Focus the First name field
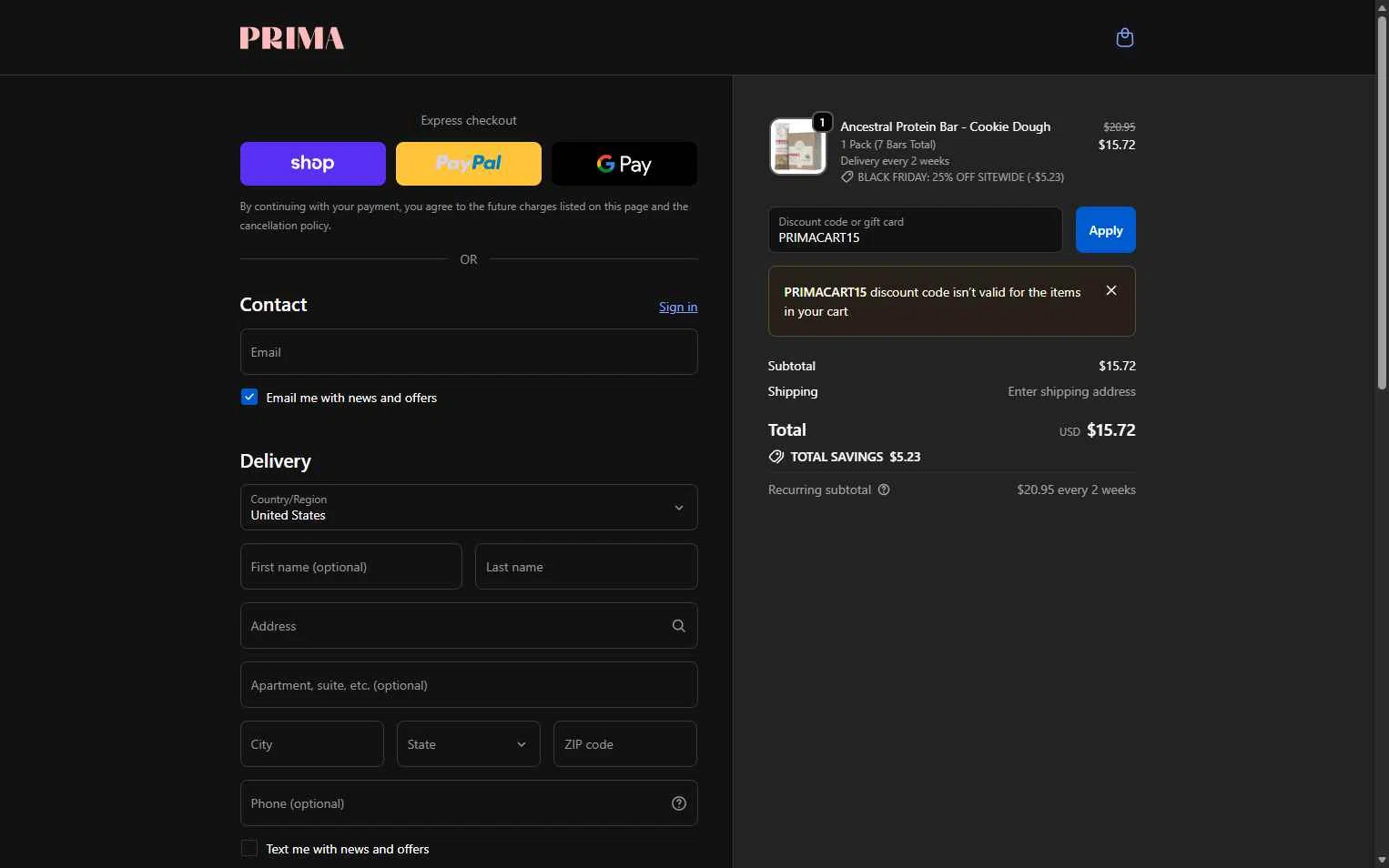Viewport: 1389px width, 868px height. click(351, 567)
